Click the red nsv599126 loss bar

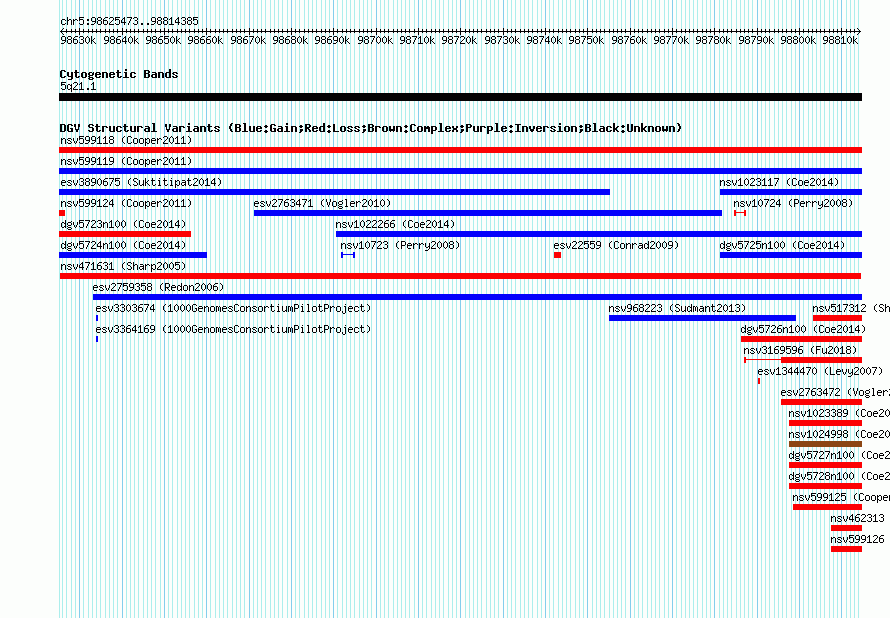pyautogui.click(x=846, y=549)
